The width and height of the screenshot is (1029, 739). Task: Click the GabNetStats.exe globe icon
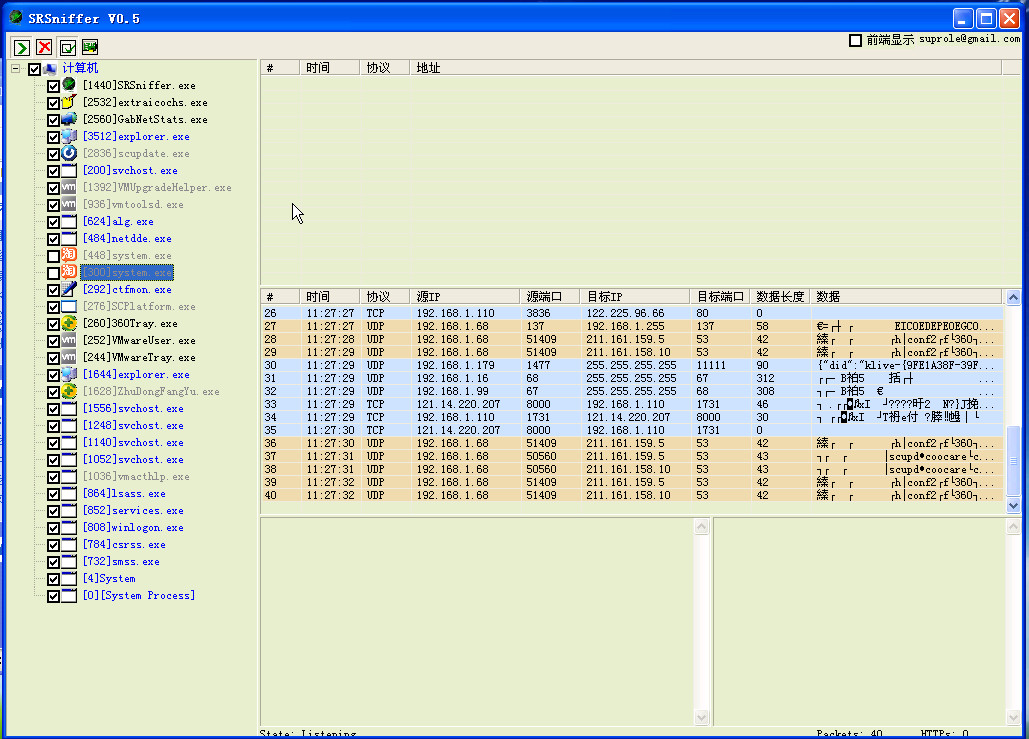click(x=69, y=119)
